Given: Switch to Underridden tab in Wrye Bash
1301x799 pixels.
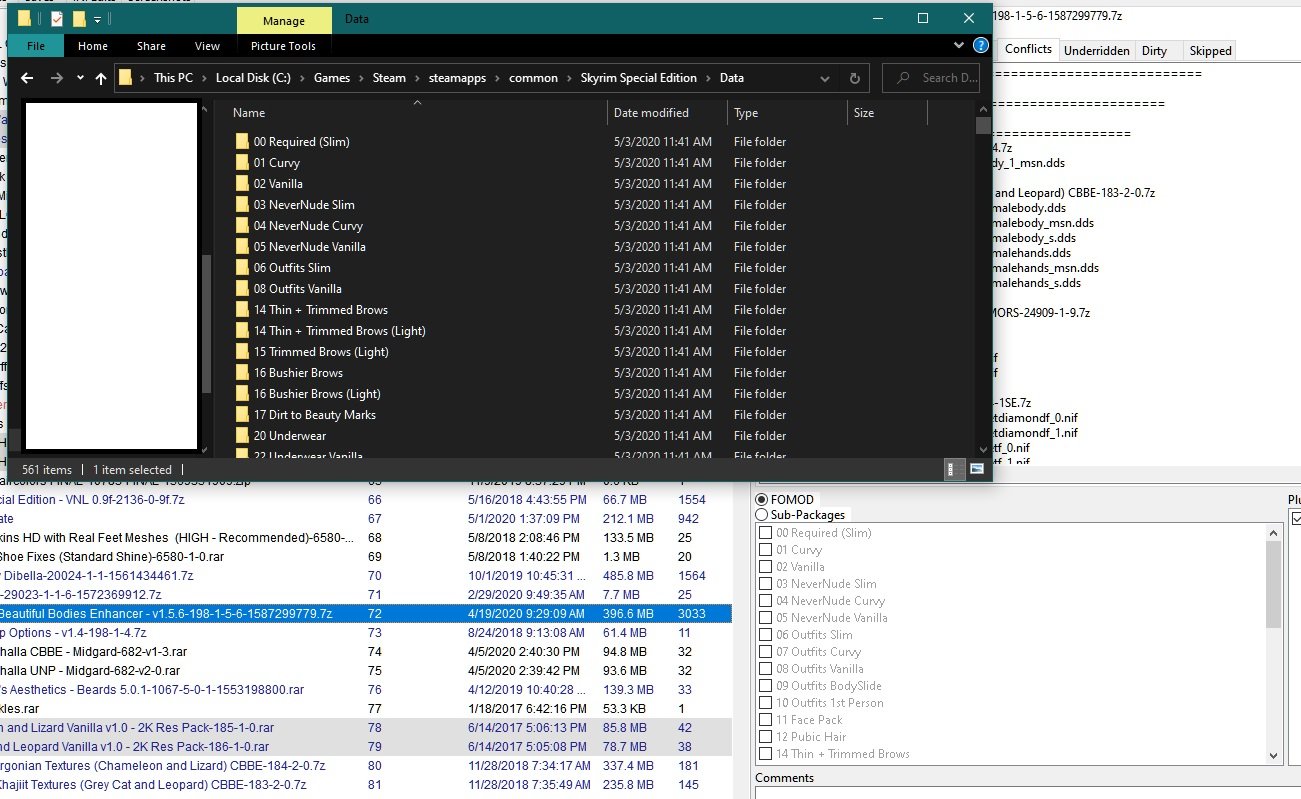Looking at the screenshot, I should (x=1096, y=51).
